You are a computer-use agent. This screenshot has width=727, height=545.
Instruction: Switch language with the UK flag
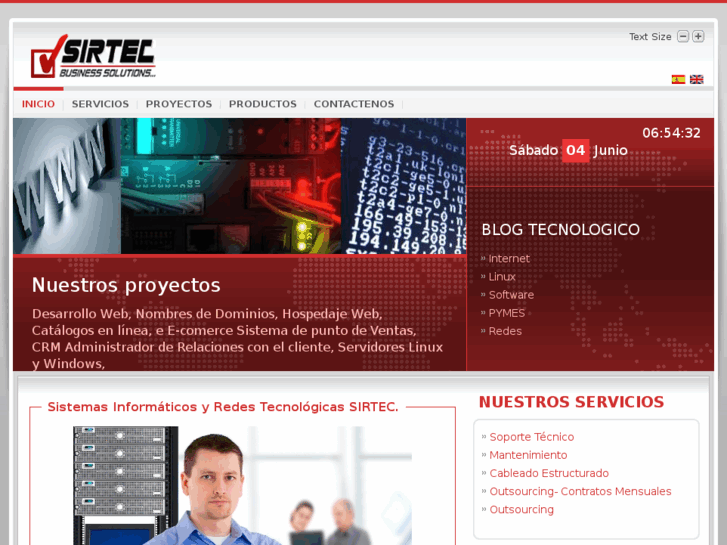pos(696,79)
